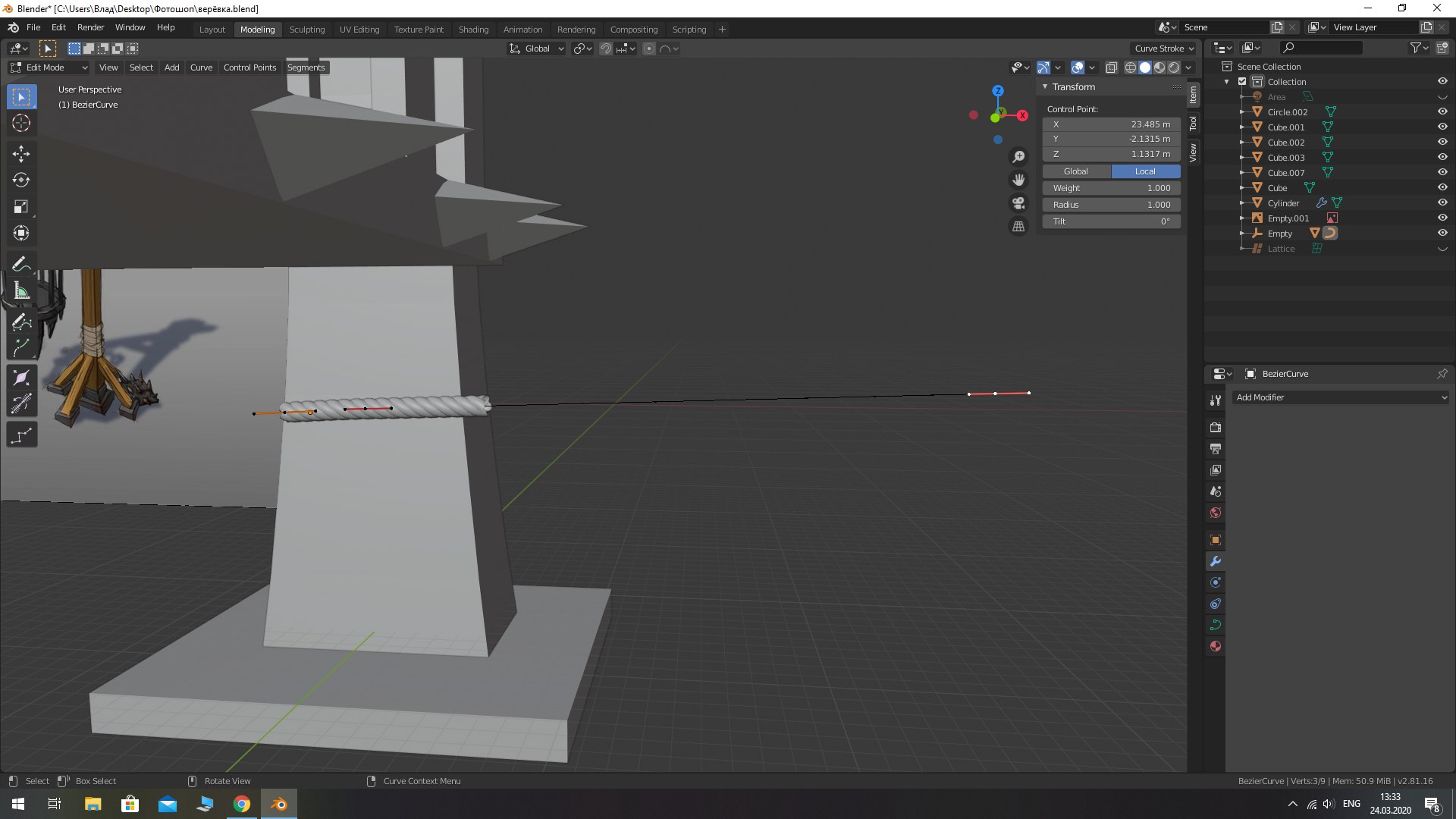This screenshot has width=1456, height=819.
Task: Select the Measure tool
Action: (21, 290)
